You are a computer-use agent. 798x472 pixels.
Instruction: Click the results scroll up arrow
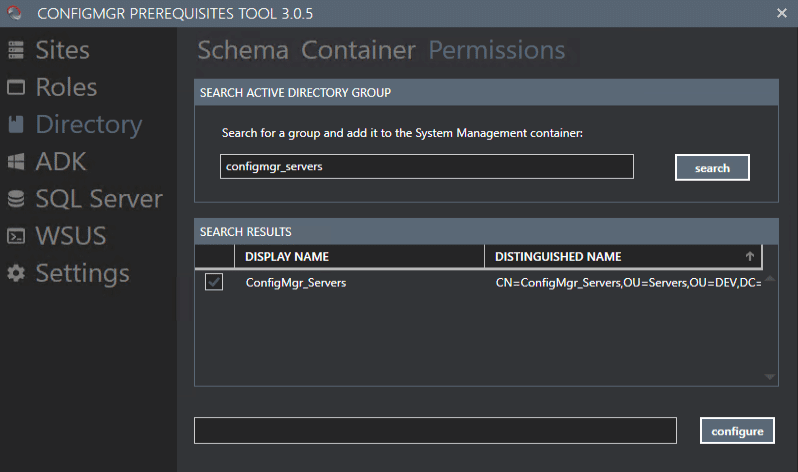coord(770,279)
